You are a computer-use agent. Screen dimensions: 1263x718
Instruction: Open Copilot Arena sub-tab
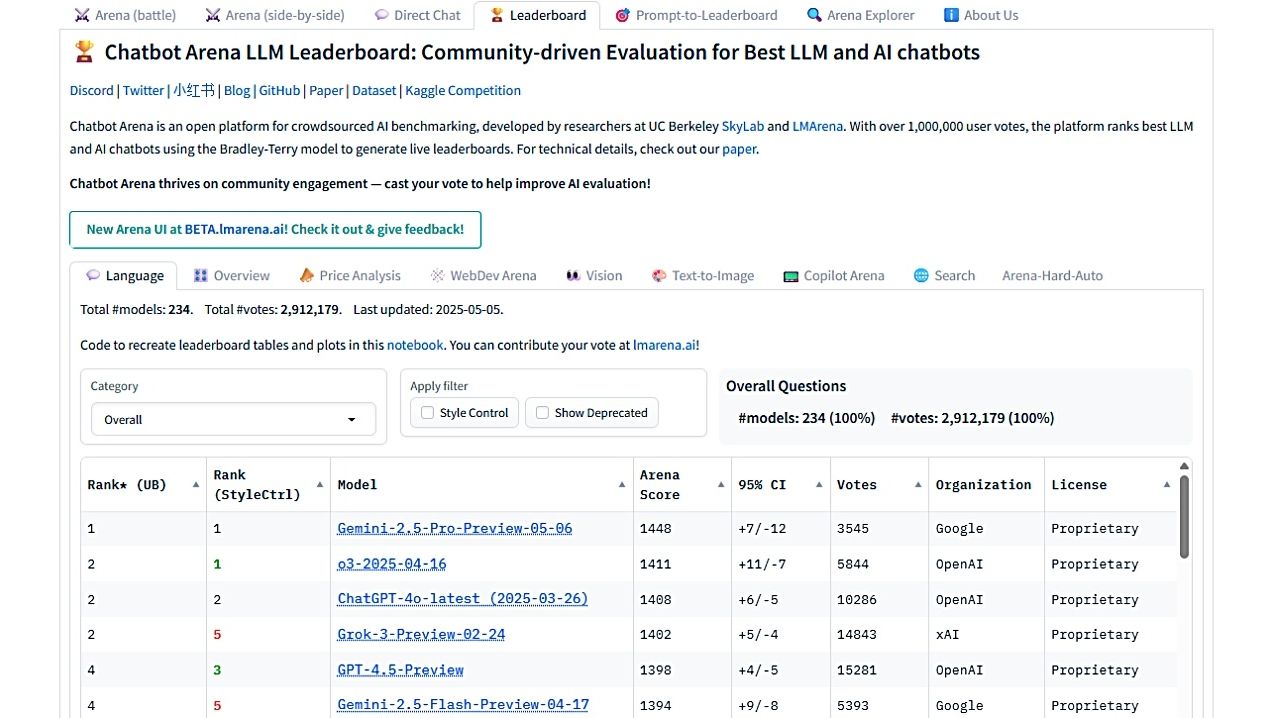(834, 276)
